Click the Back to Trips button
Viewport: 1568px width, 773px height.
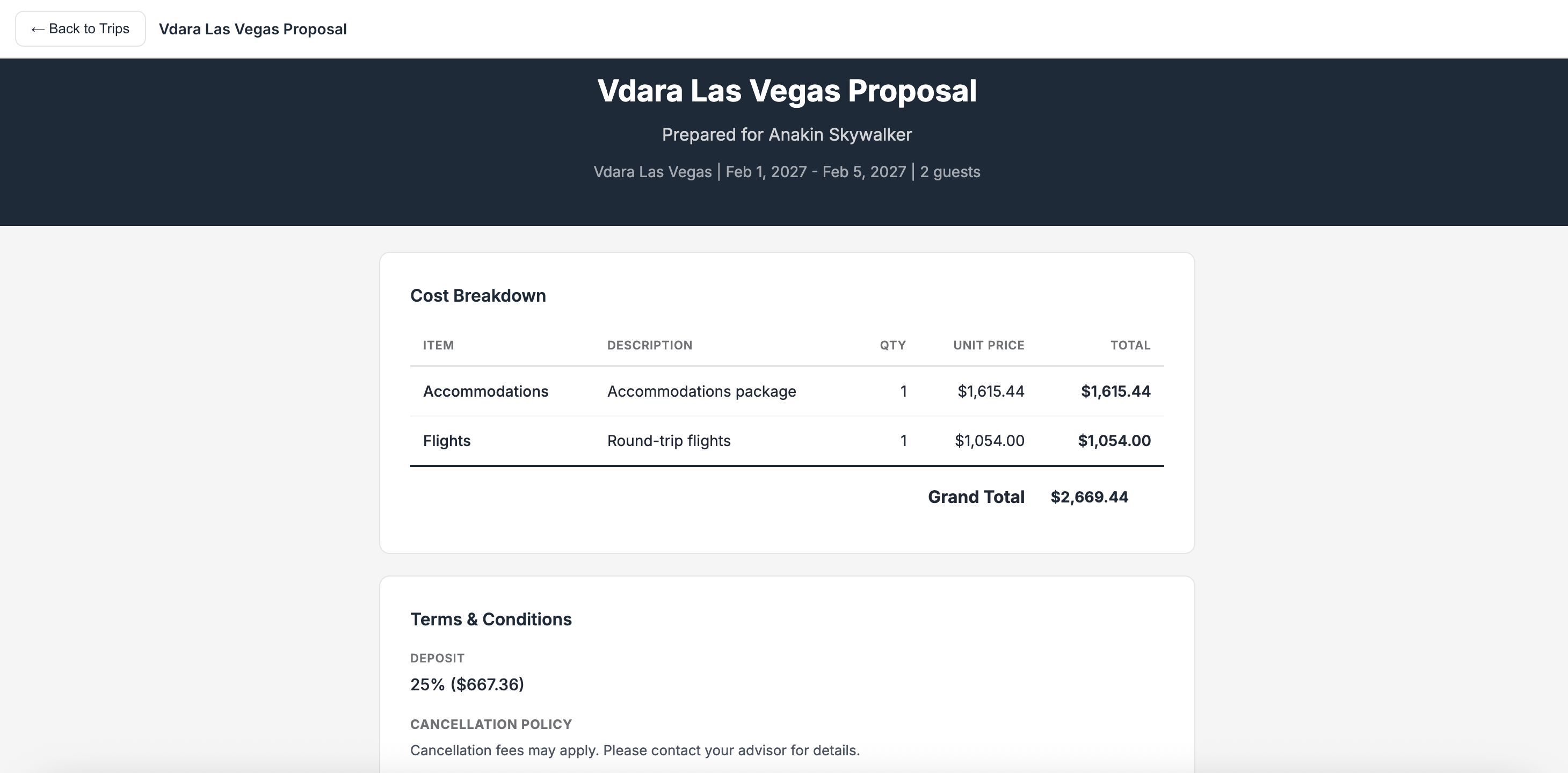(79, 28)
